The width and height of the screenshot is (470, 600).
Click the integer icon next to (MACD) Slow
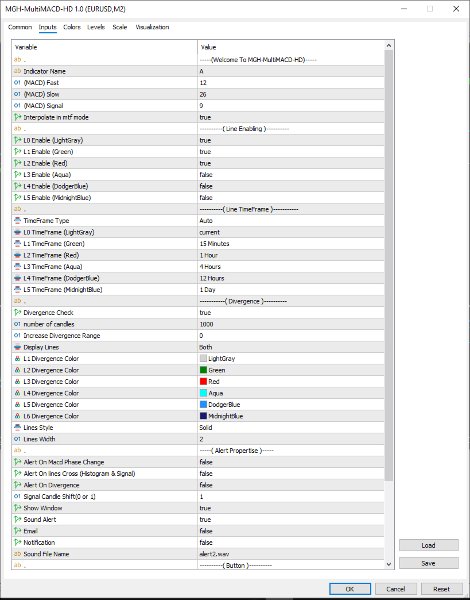pyautogui.click(x=17, y=94)
